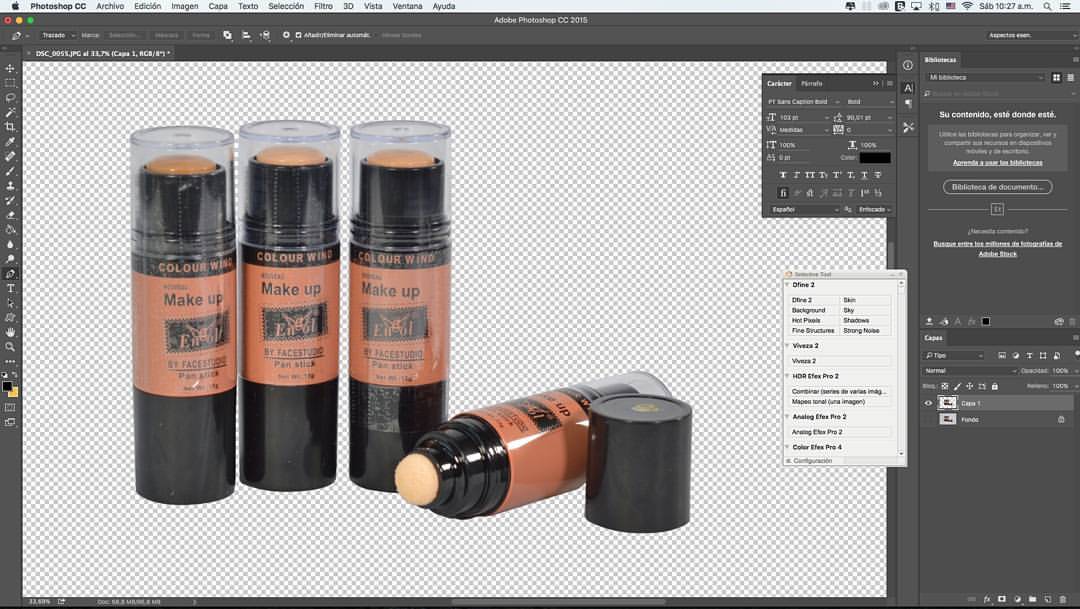This screenshot has width=1080, height=609.
Task: Select the Capa 1 layer thumbnail
Action: pyautogui.click(x=947, y=403)
